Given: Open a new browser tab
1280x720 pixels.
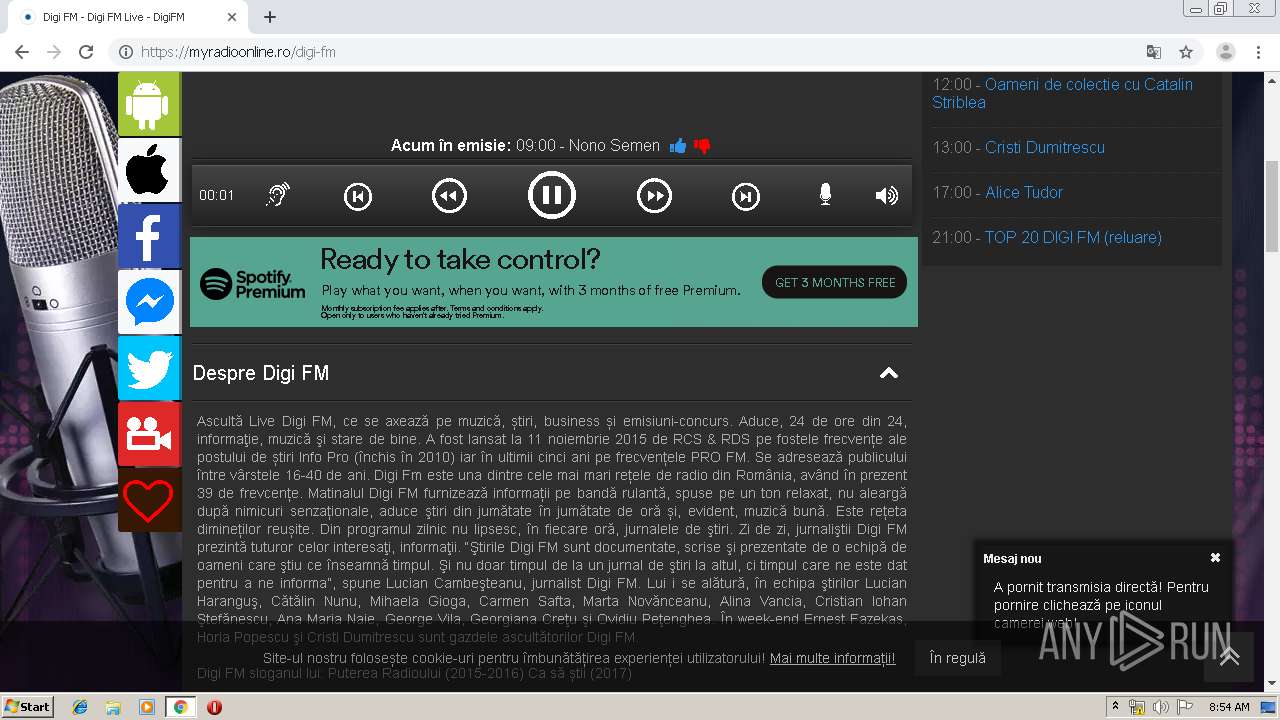Looking at the screenshot, I should (270, 17).
